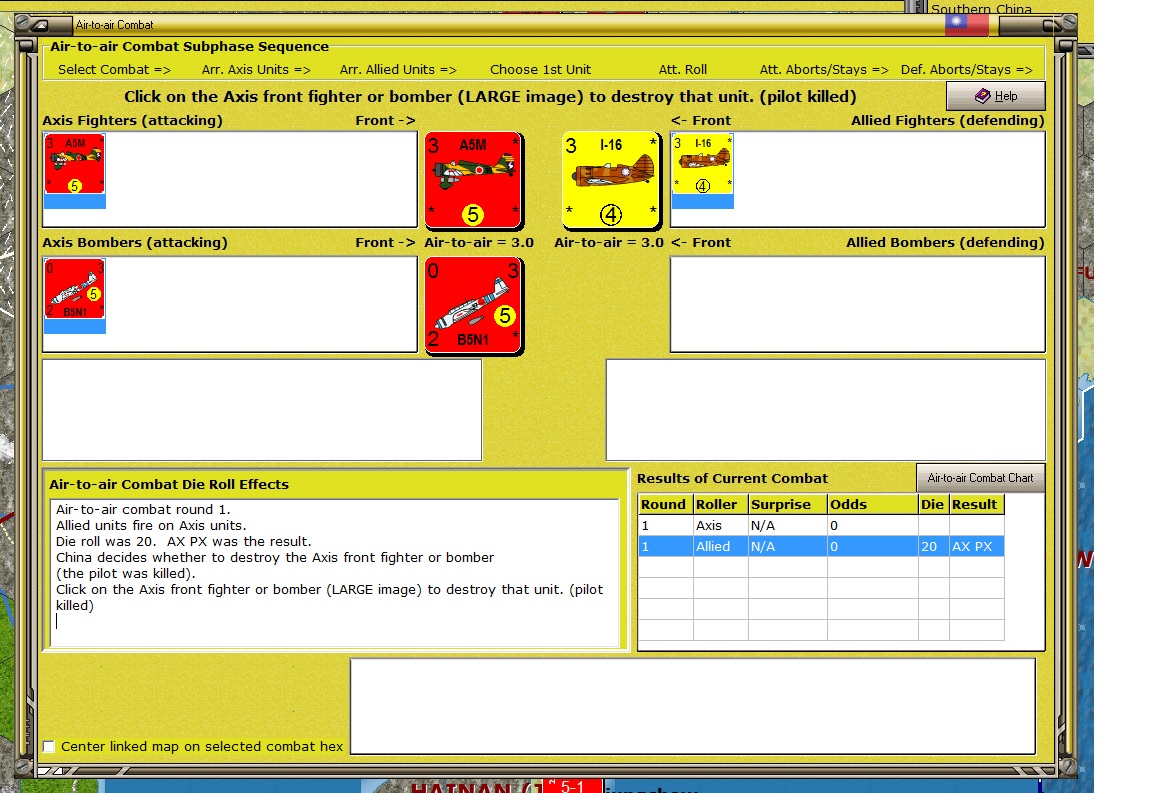Click the AX PX result cell
This screenshot has width=1152, height=793.
(x=976, y=546)
